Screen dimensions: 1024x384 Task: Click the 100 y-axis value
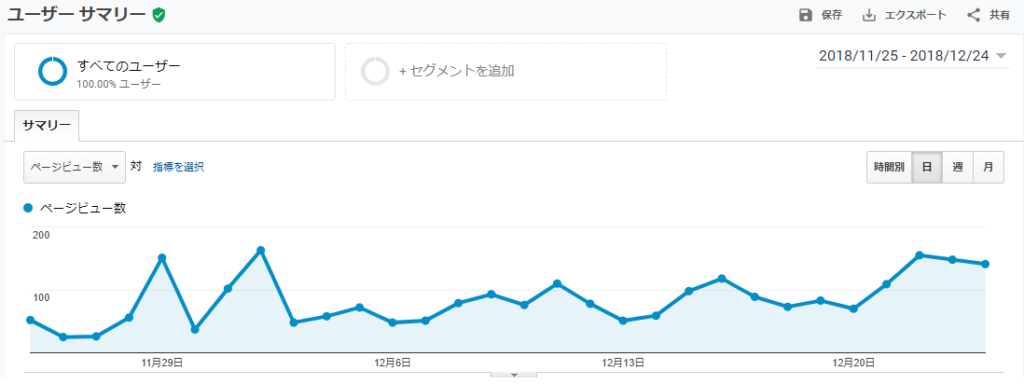[x=41, y=298]
